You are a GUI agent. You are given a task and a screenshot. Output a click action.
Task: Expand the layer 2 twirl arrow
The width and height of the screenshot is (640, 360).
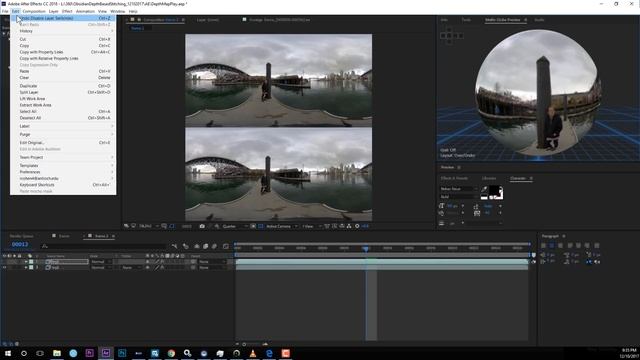pyautogui.click(x=26, y=268)
